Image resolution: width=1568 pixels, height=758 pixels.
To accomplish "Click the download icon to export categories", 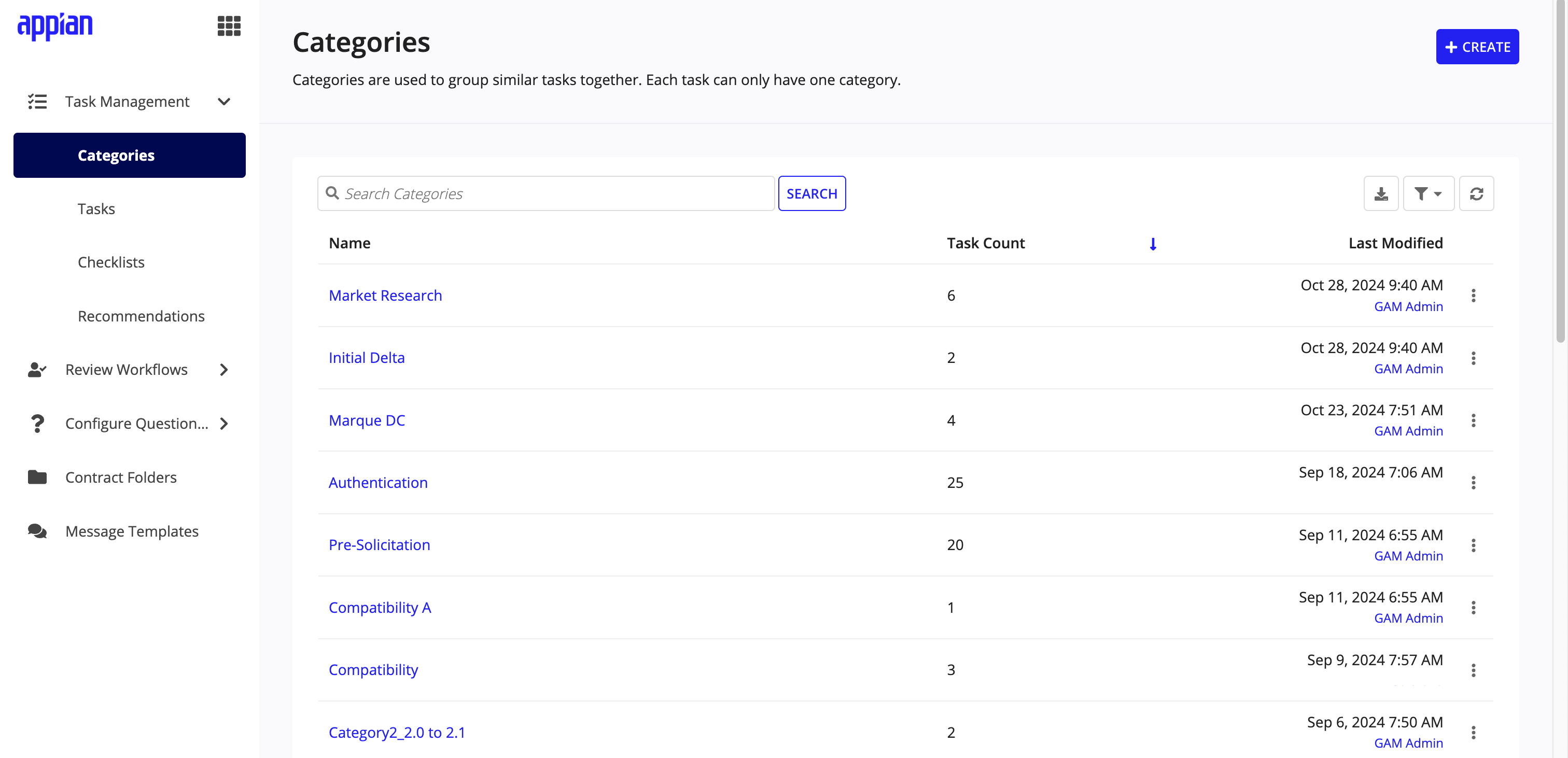I will (x=1381, y=193).
